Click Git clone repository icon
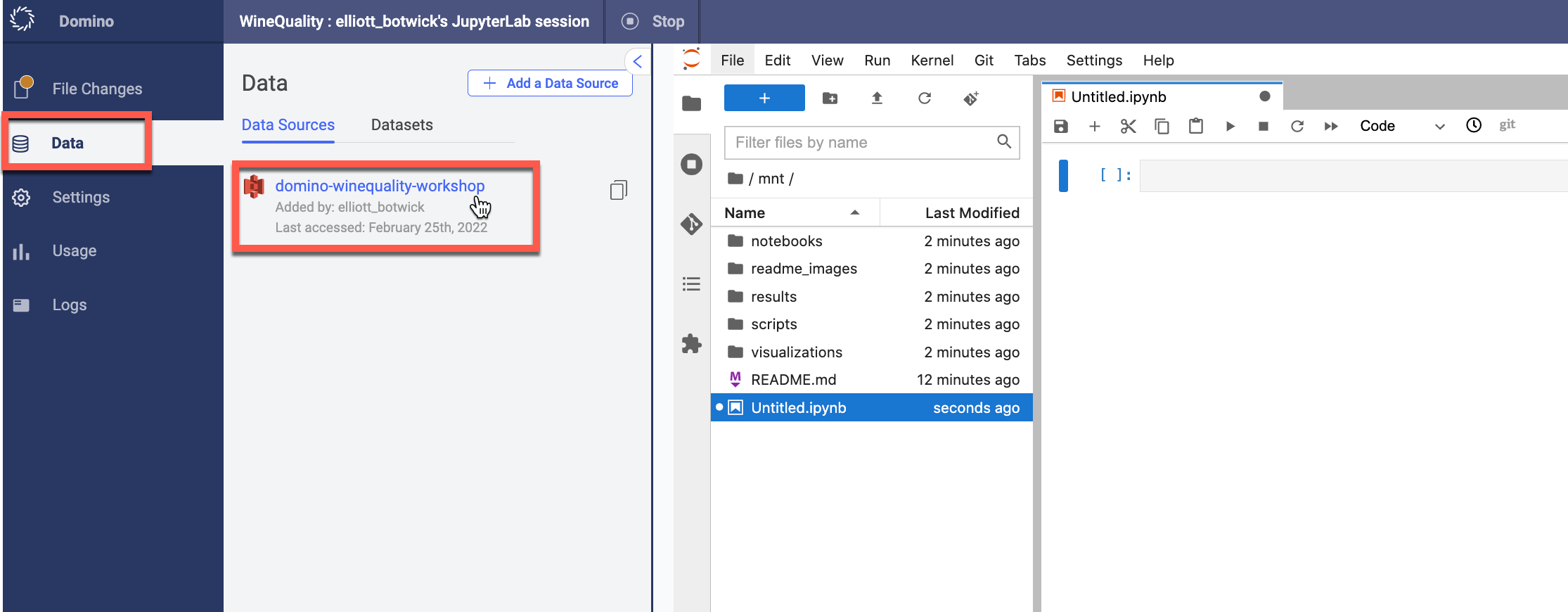 971,98
